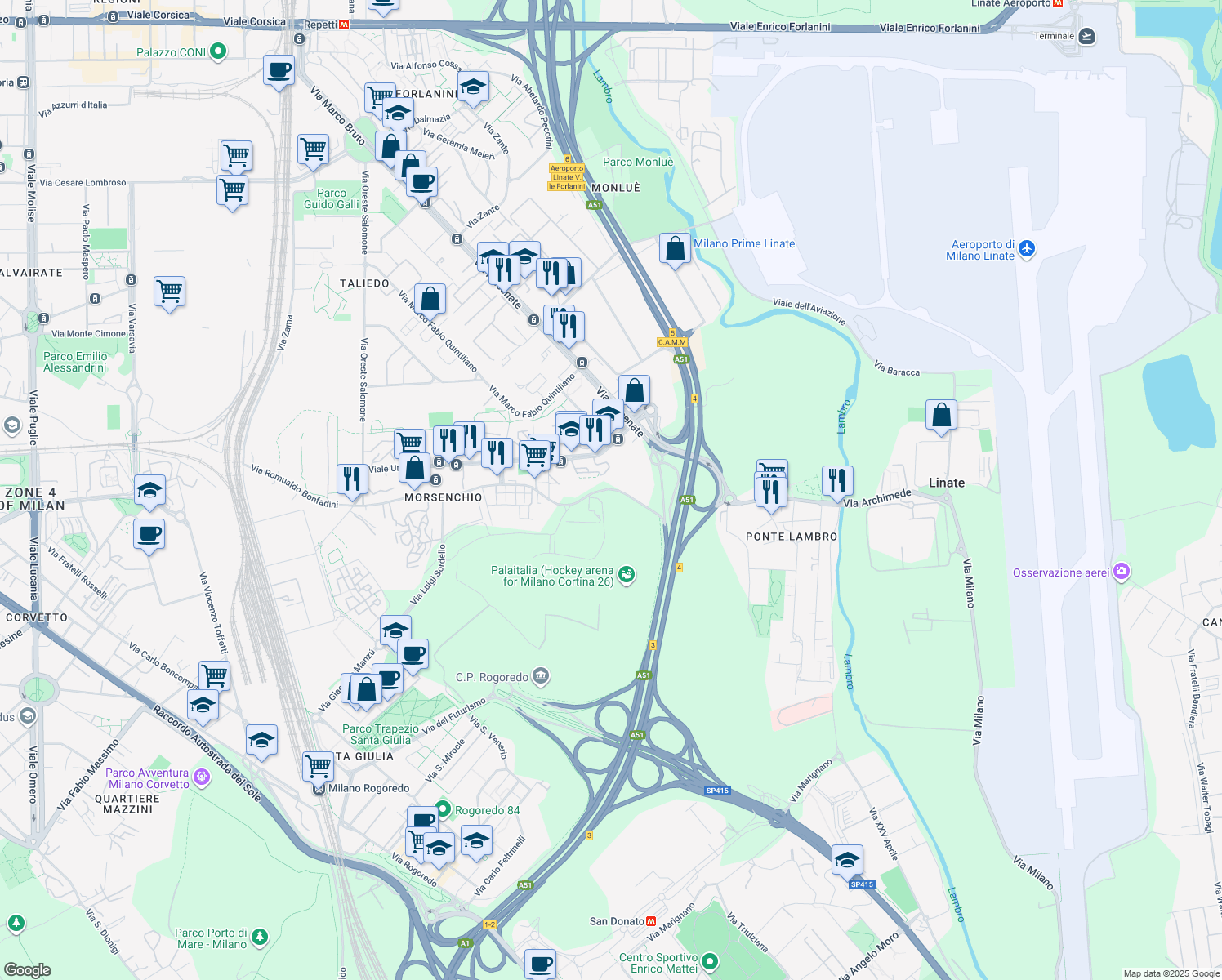
Task: Select the shopping cart marker above Milano Rogoredo
Action: (318, 766)
